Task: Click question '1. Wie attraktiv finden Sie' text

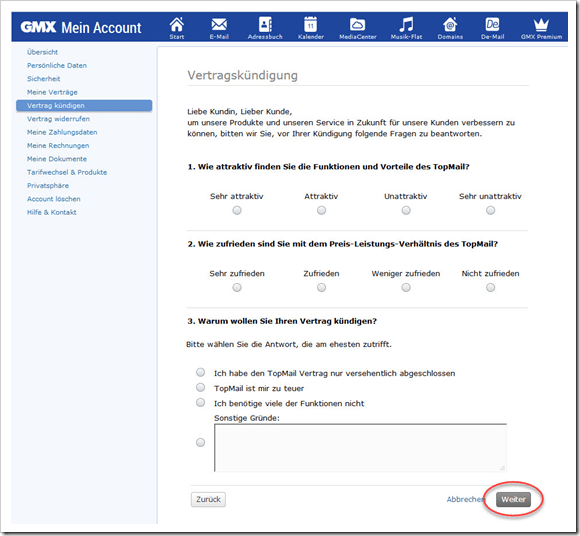Action: coord(328,167)
